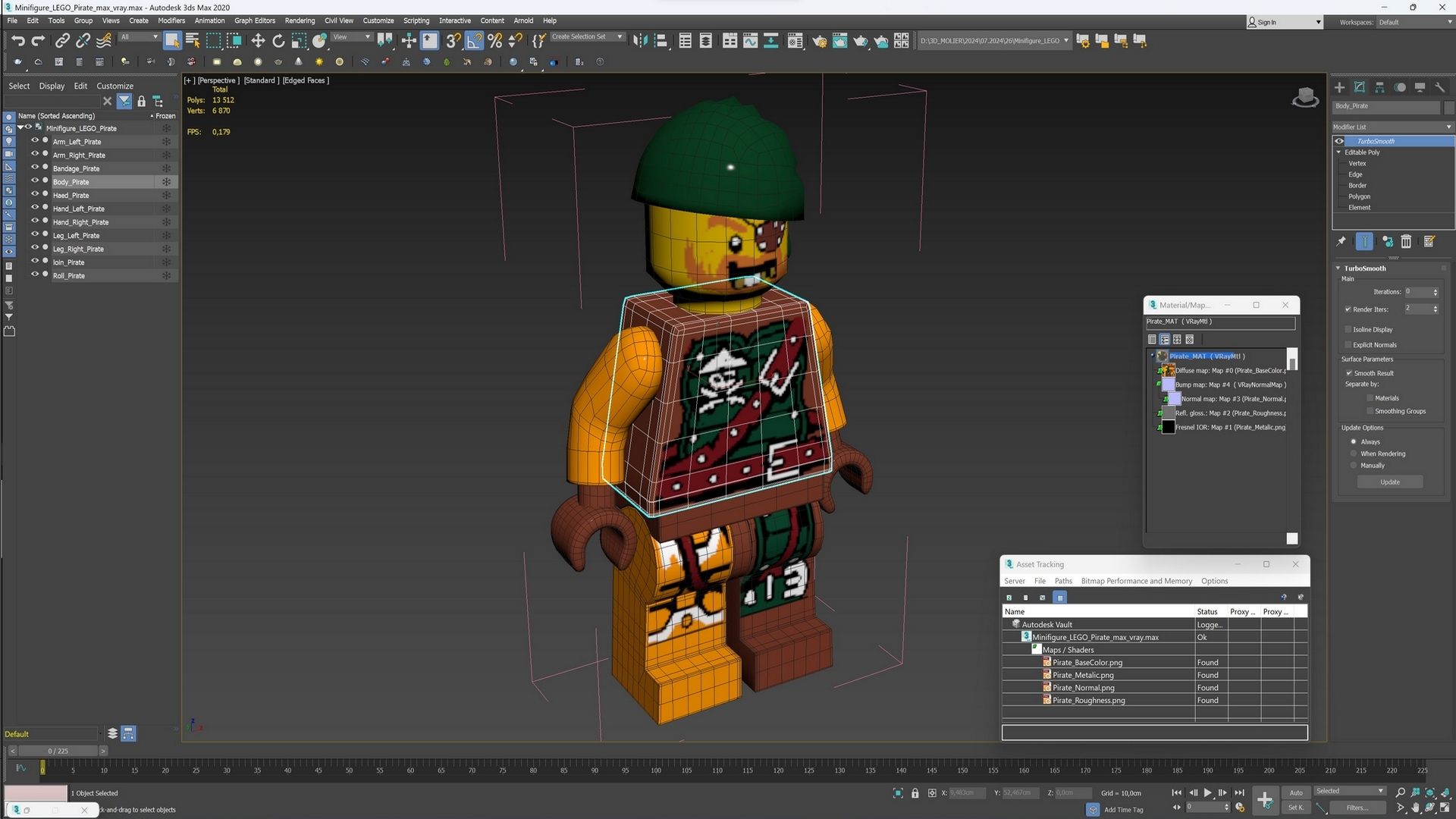Click the Zoom Extents Selected icon
Image resolution: width=1456 pixels, height=819 pixels.
point(1431,791)
